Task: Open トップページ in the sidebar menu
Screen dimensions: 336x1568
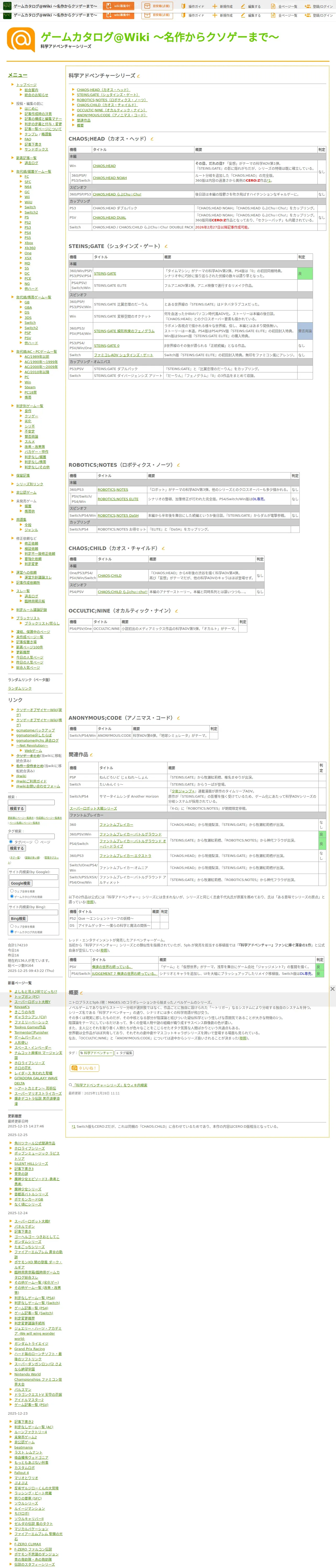Action: point(26,85)
